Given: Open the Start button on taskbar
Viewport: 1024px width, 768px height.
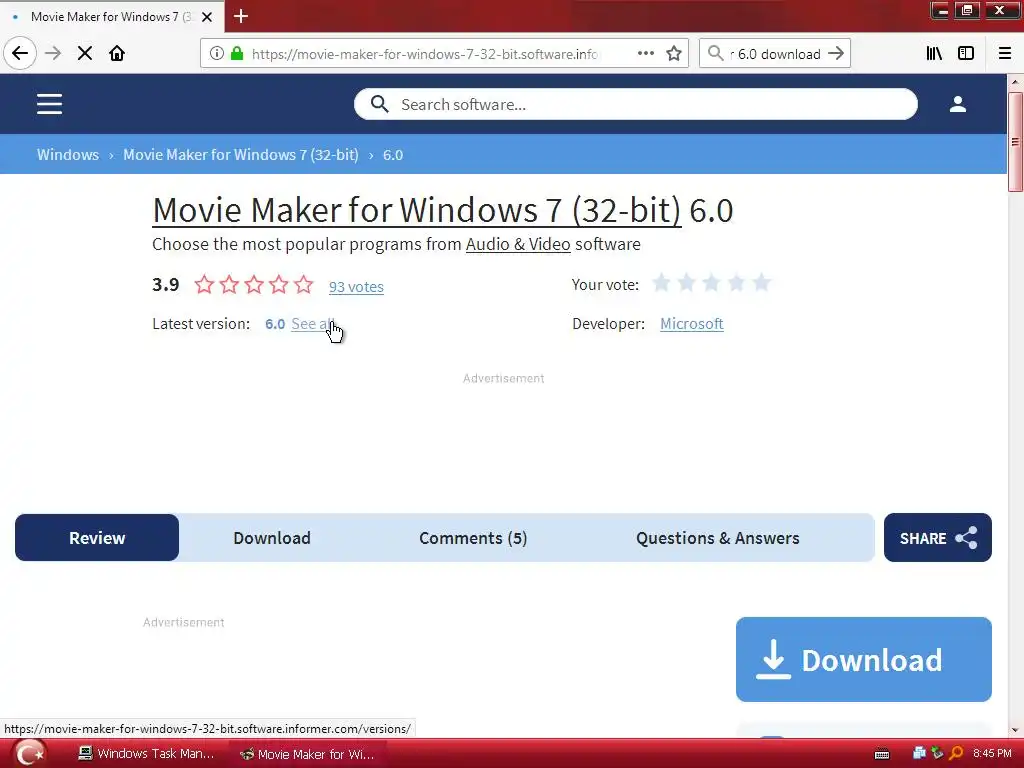Looking at the screenshot, I should pyautogui.click(x=30, y=754).
